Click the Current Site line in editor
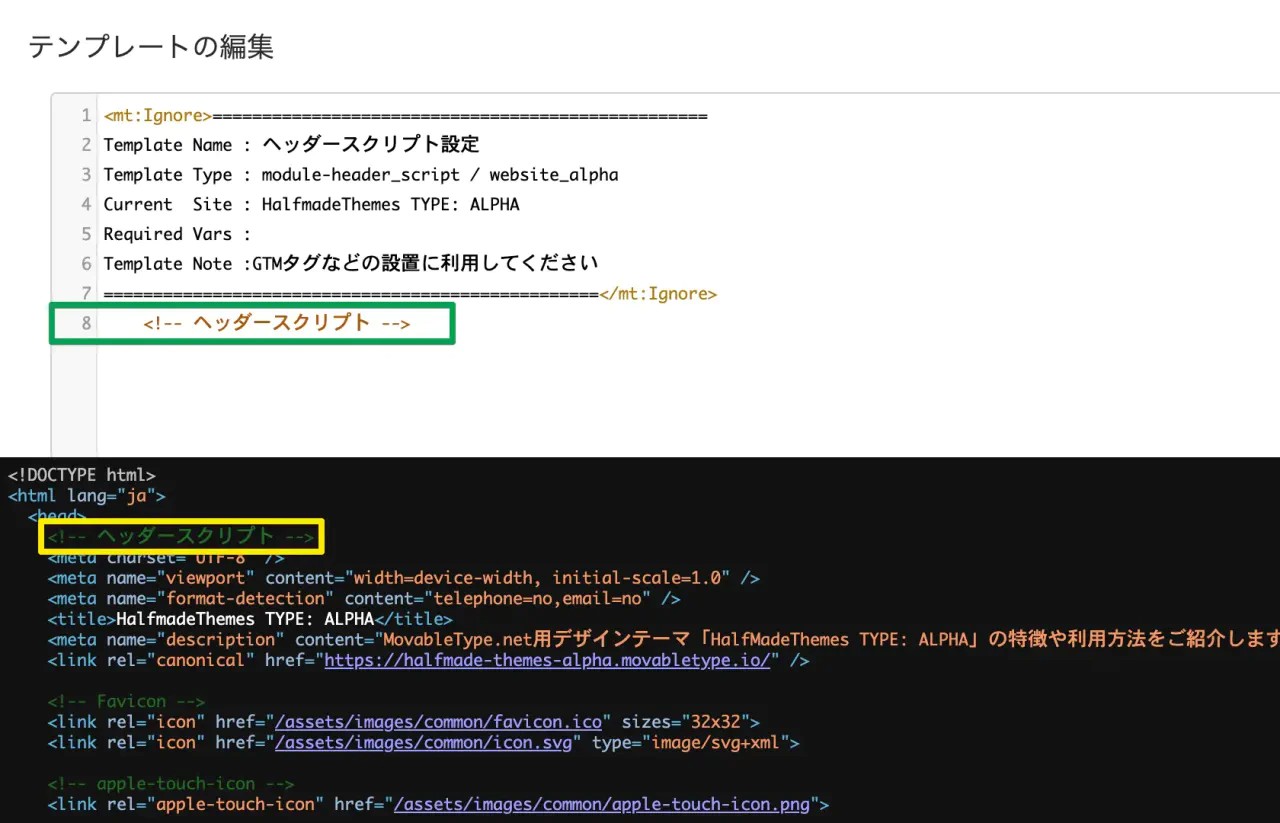 (311, 204)
